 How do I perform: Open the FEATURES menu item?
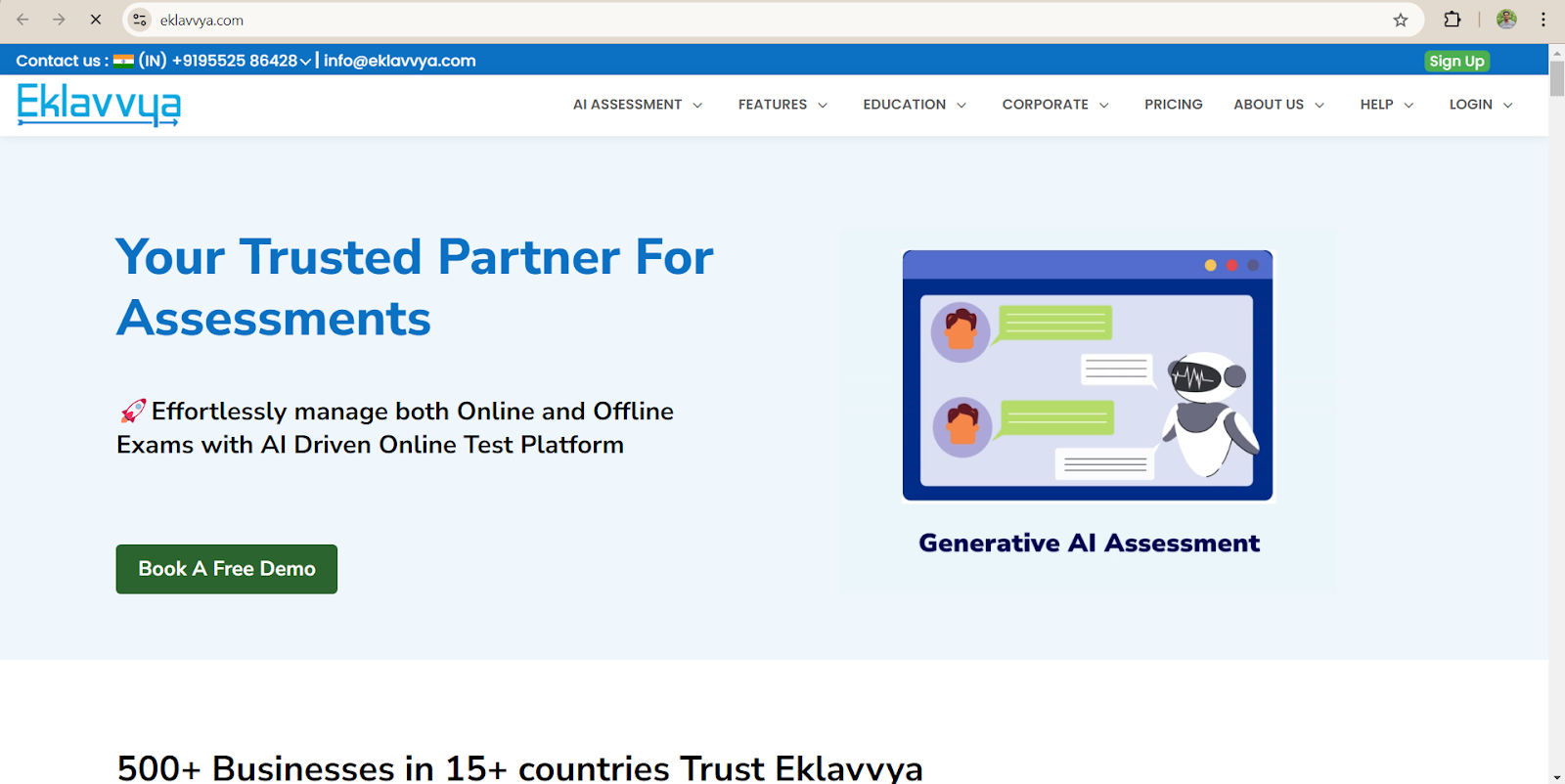(x=773, y=105)
